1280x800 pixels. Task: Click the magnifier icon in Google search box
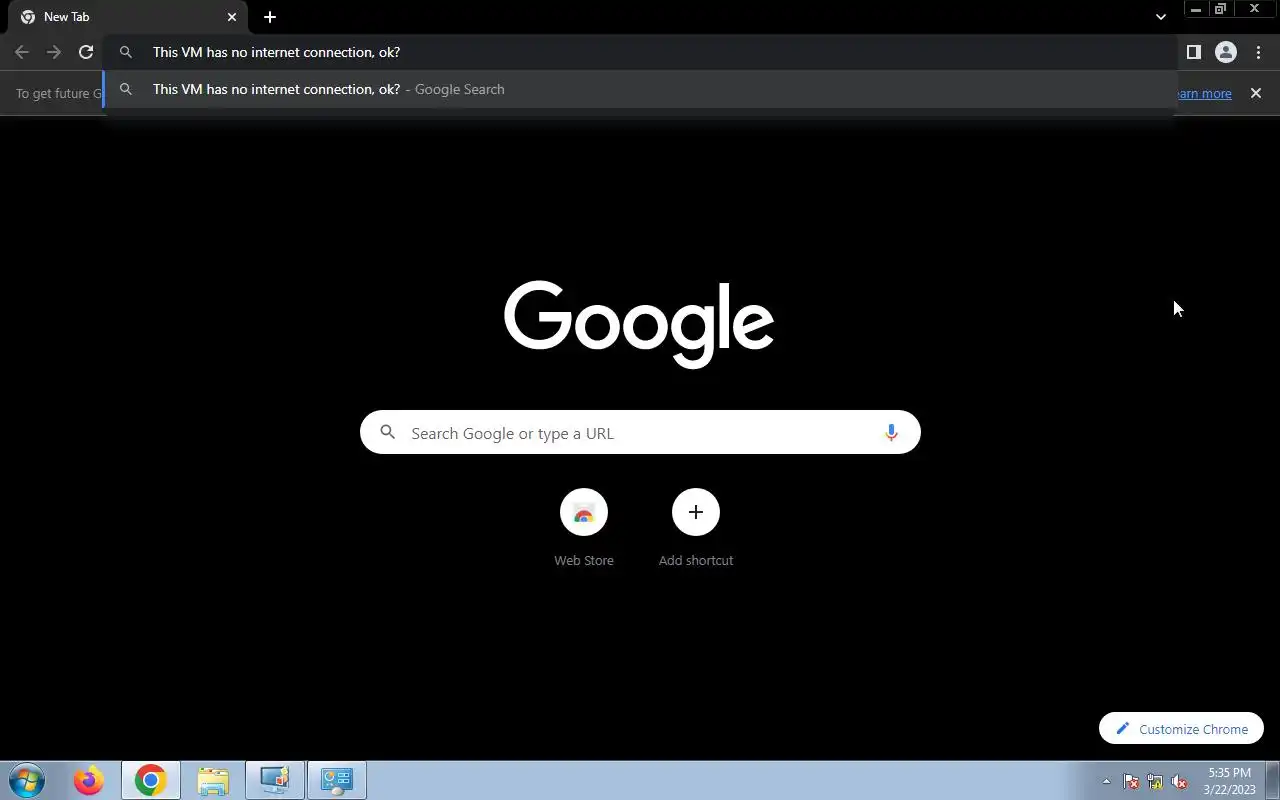click(388, 433)
